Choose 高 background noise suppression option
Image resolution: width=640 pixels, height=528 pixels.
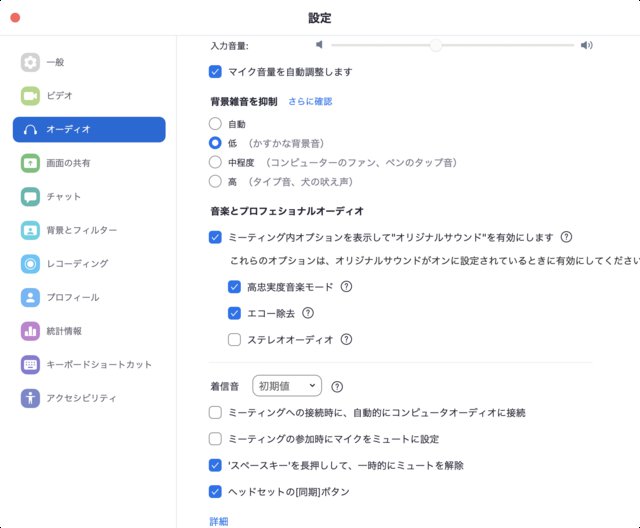tap(215, 181)
